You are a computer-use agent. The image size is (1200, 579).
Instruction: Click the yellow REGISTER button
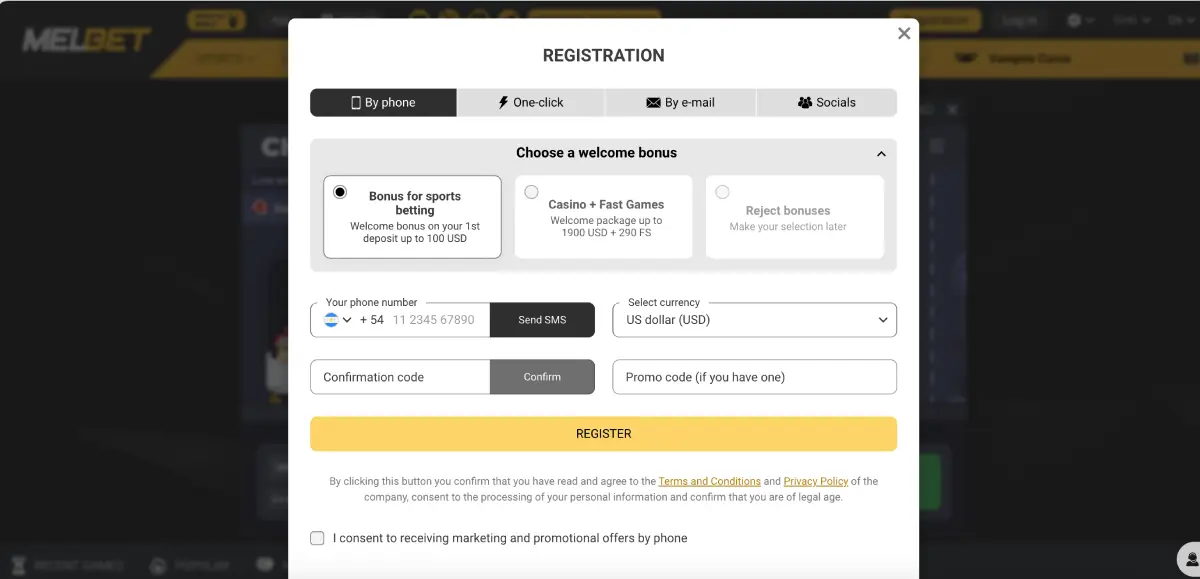click(x=603, y=434)
